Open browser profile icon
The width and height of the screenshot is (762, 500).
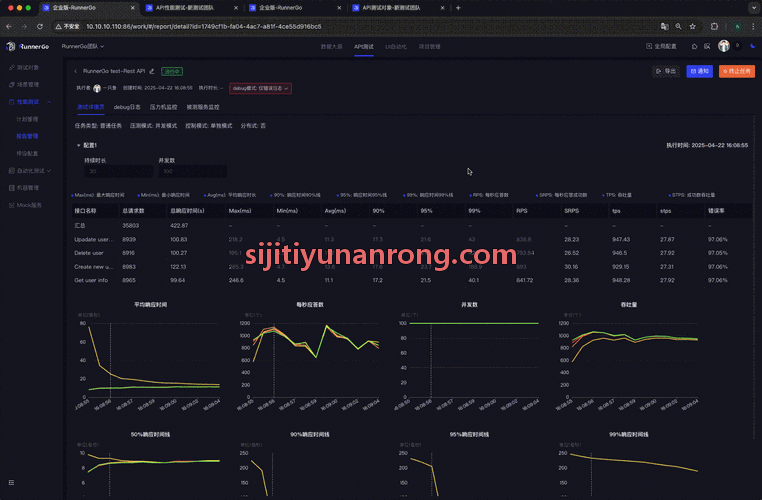pyautogui.click(x=738, y=26)
